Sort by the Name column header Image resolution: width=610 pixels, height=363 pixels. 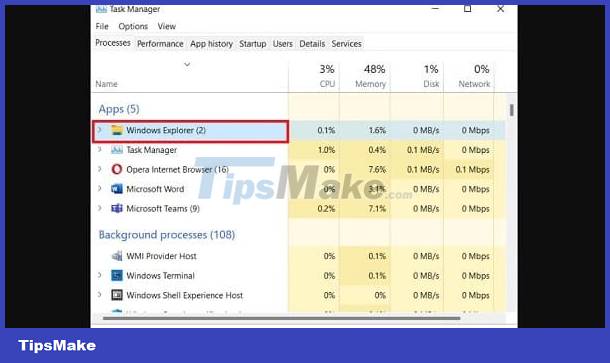point(106,84)
